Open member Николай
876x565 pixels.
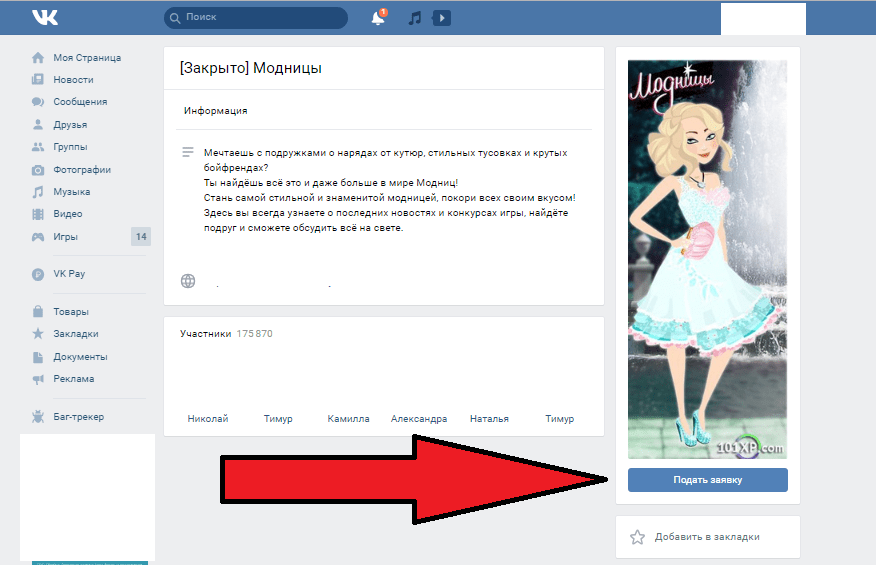[208, 419]
